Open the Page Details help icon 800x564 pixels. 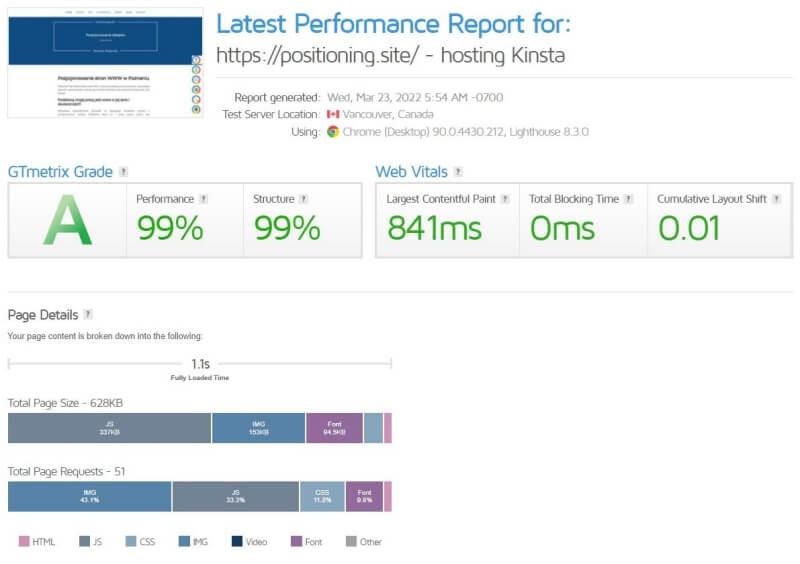pyautogui.click(x=88, y=315)
